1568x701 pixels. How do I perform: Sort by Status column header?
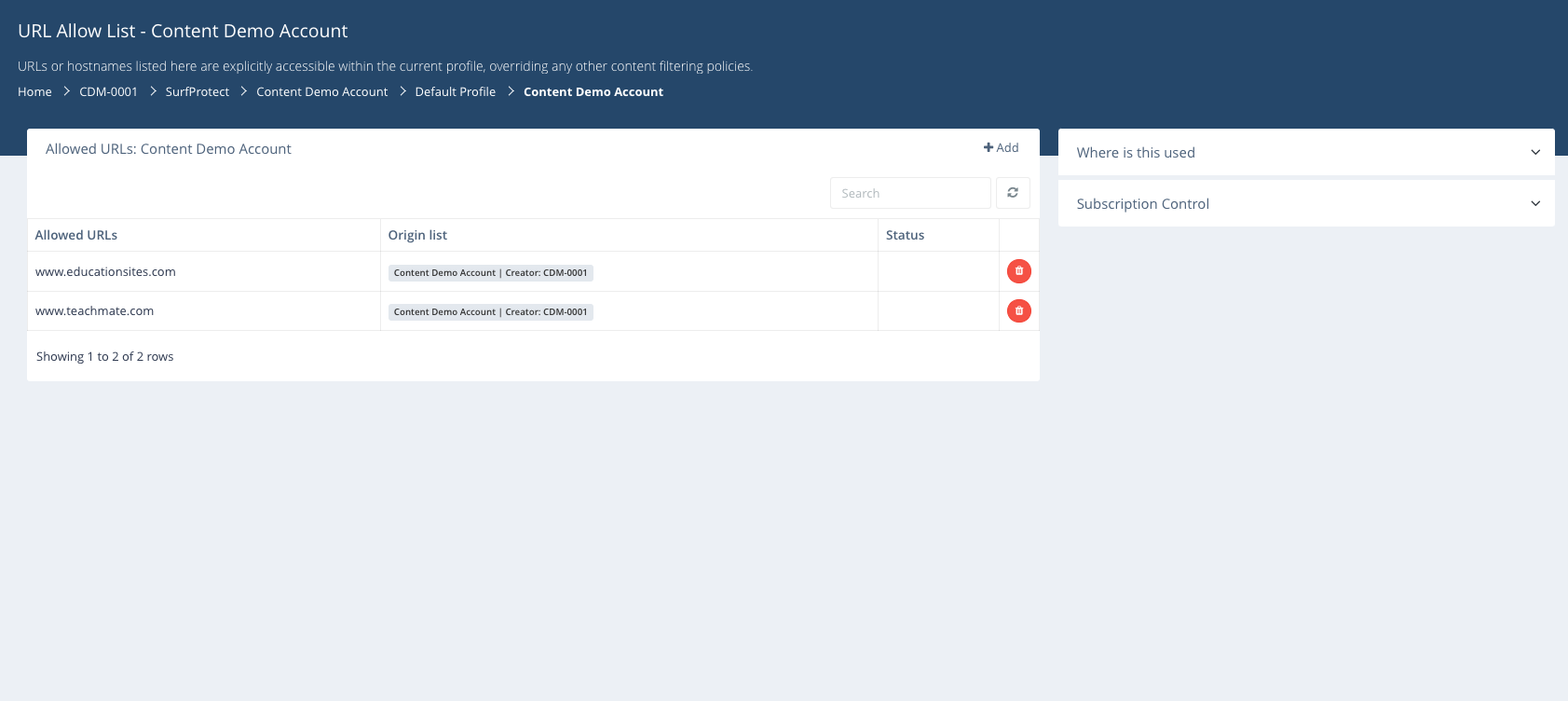(905, 235)
